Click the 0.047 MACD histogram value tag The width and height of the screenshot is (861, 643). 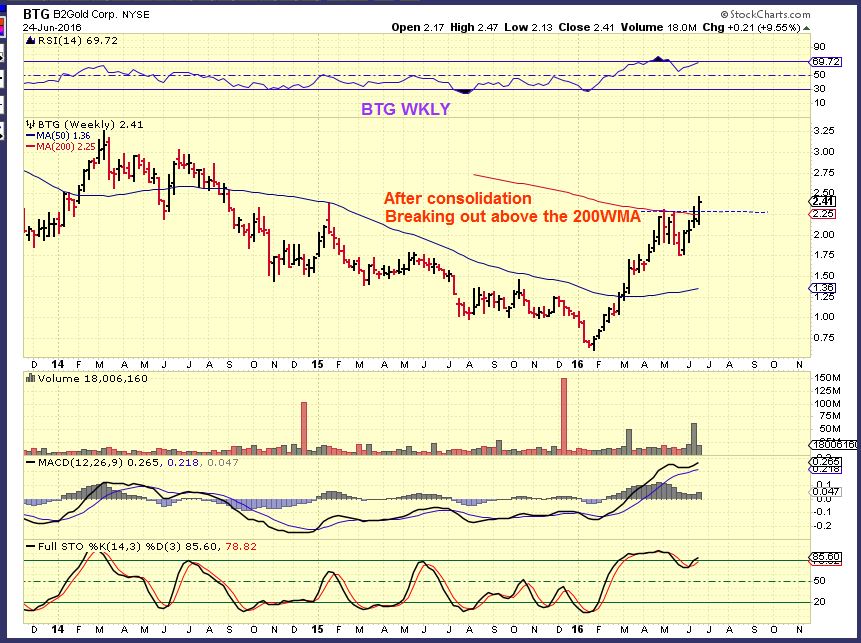pyautogui.click(x=825, y=491)
